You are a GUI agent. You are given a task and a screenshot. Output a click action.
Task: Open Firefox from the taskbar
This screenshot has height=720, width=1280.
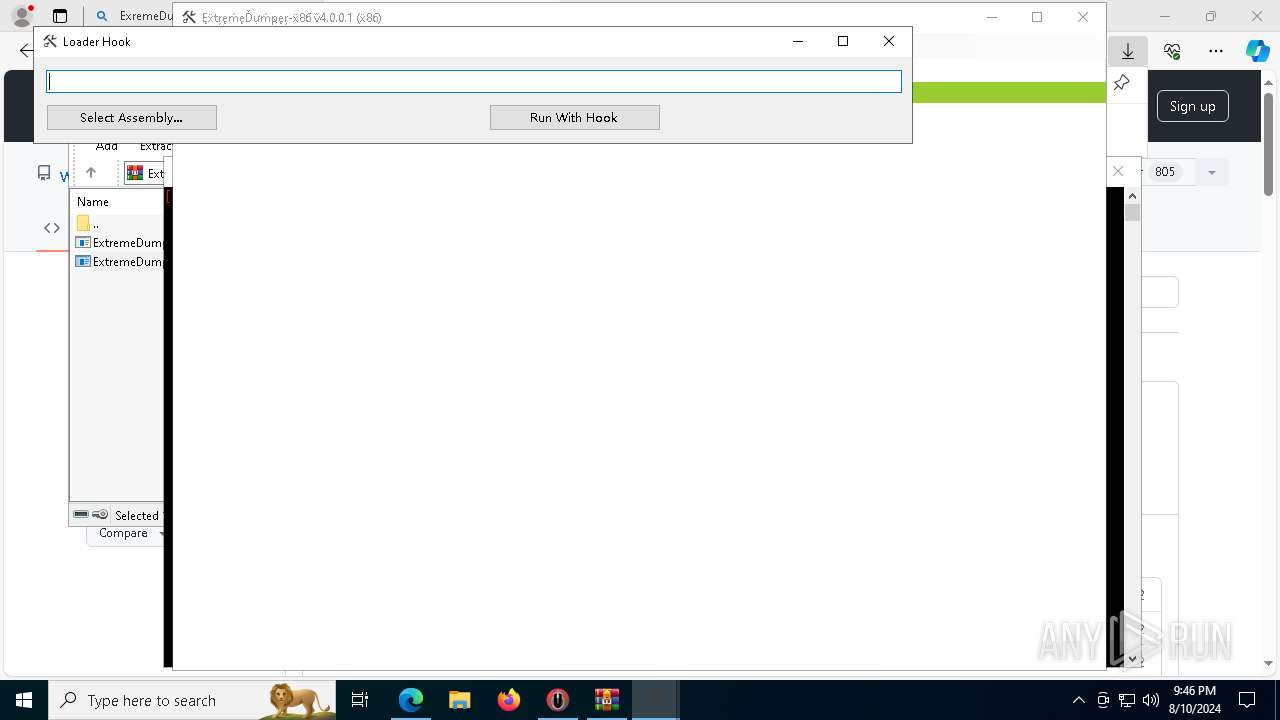(x=509, y=700)
